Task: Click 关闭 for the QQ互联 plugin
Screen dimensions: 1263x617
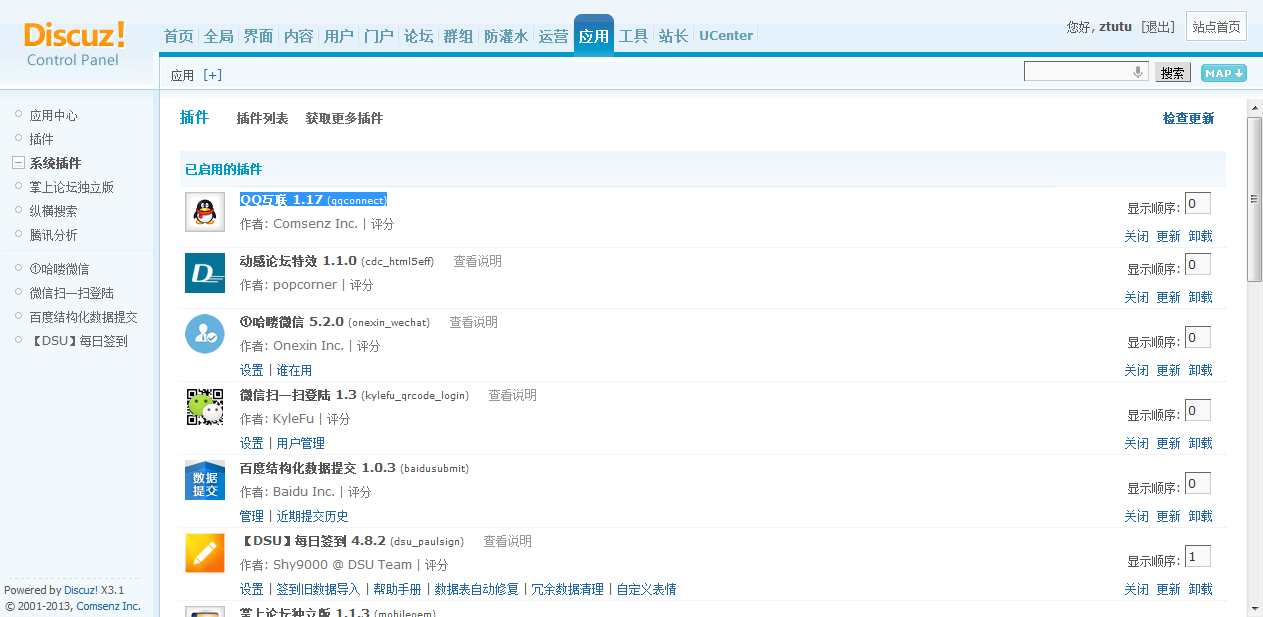Action: click(1136, 236)
